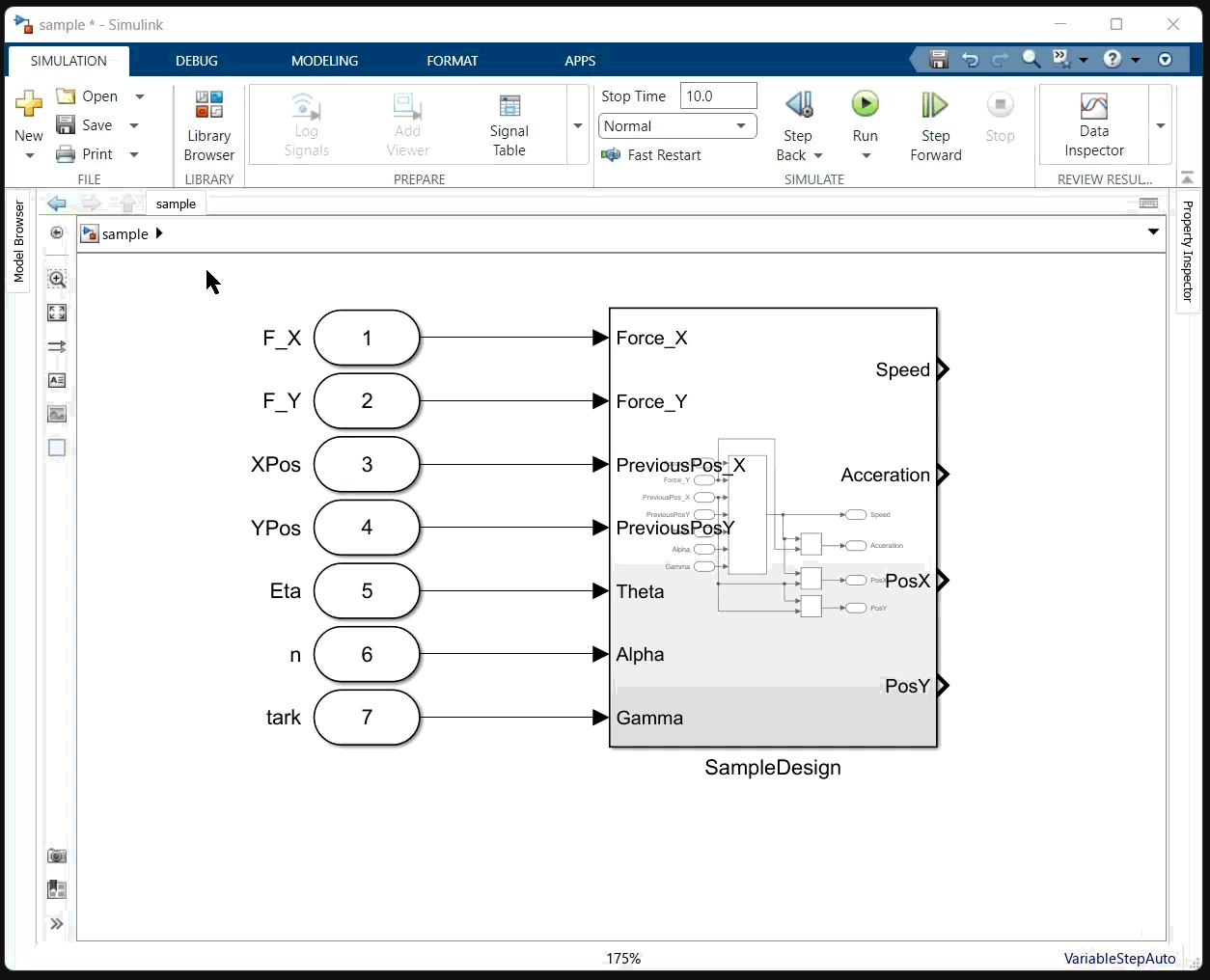Viewport: 1210px width, 980px height.
Task: Click the Step Back icon
Action: click(799, 104)
